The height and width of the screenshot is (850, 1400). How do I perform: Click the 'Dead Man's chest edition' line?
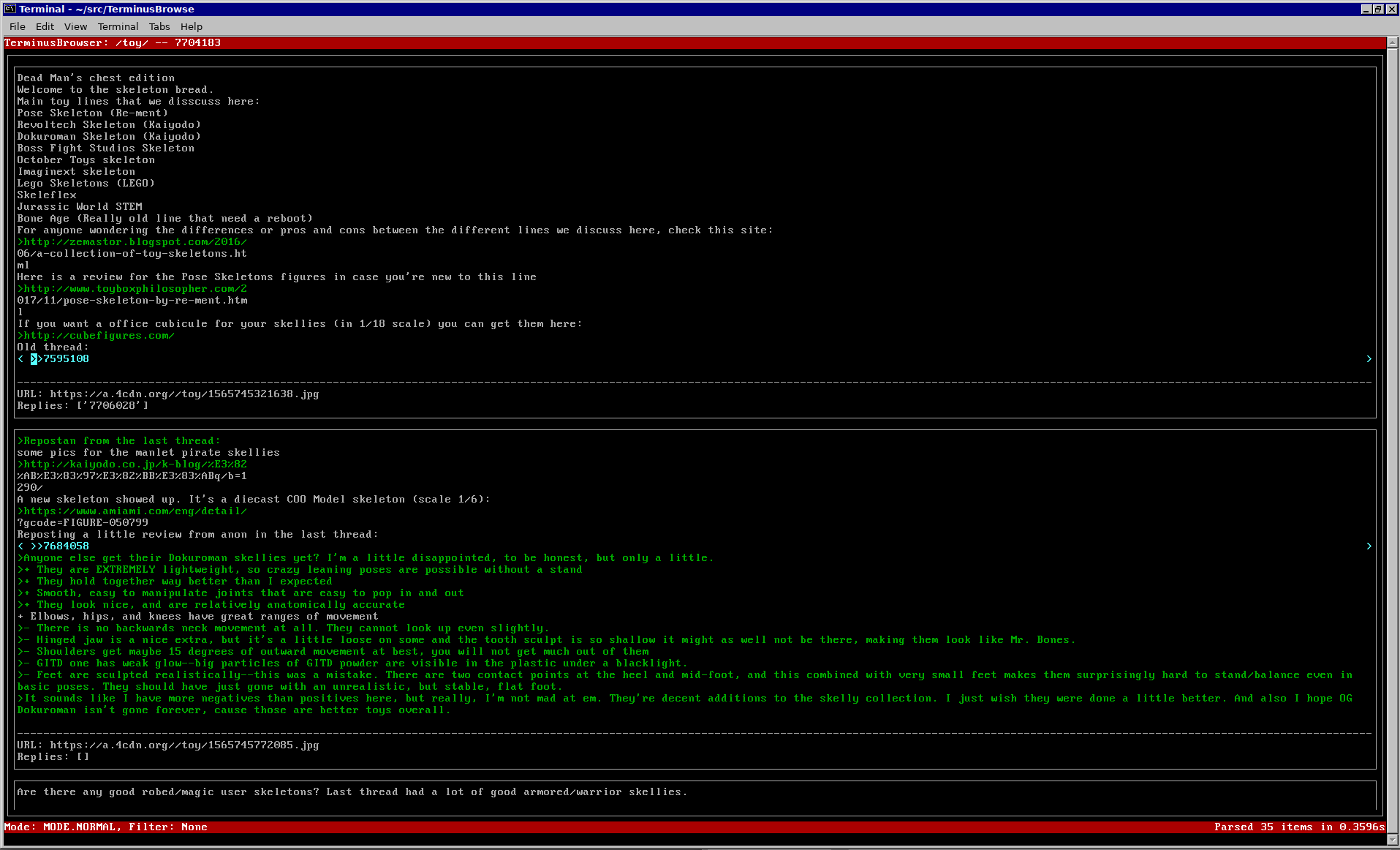(x=96, y=78)
